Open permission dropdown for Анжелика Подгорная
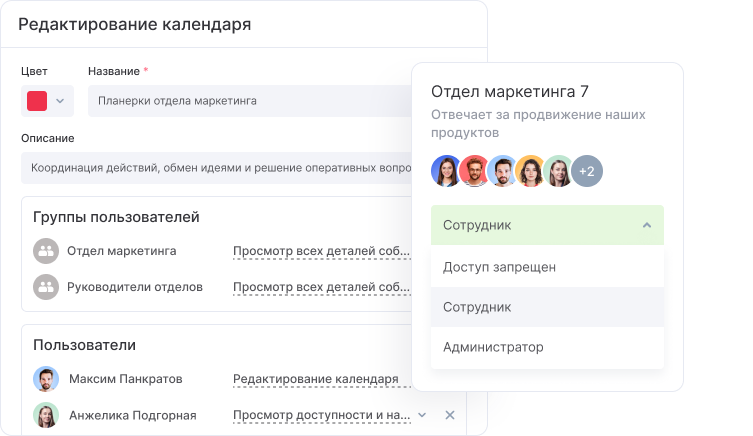The height and width of the screenshot is (436, 753). (422, 415)
